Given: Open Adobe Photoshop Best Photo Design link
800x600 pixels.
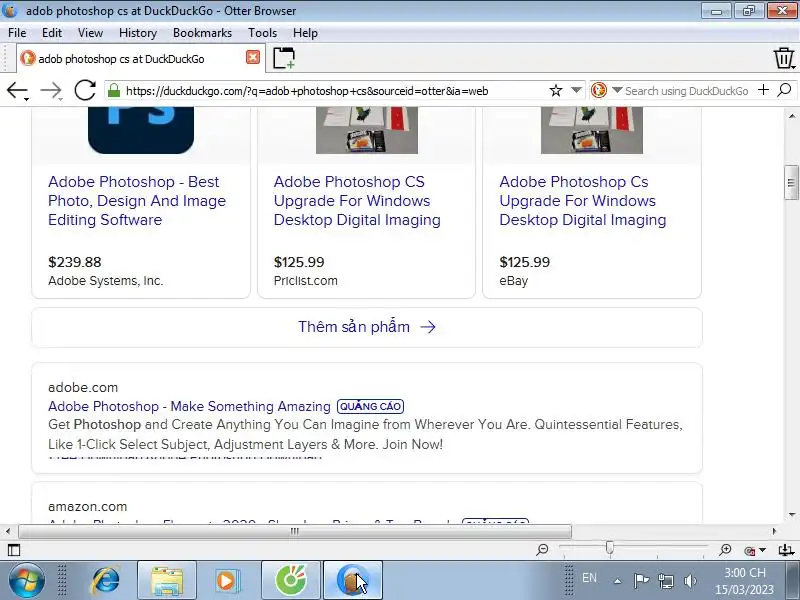Looking at the screenshot, I should [137, 201].
